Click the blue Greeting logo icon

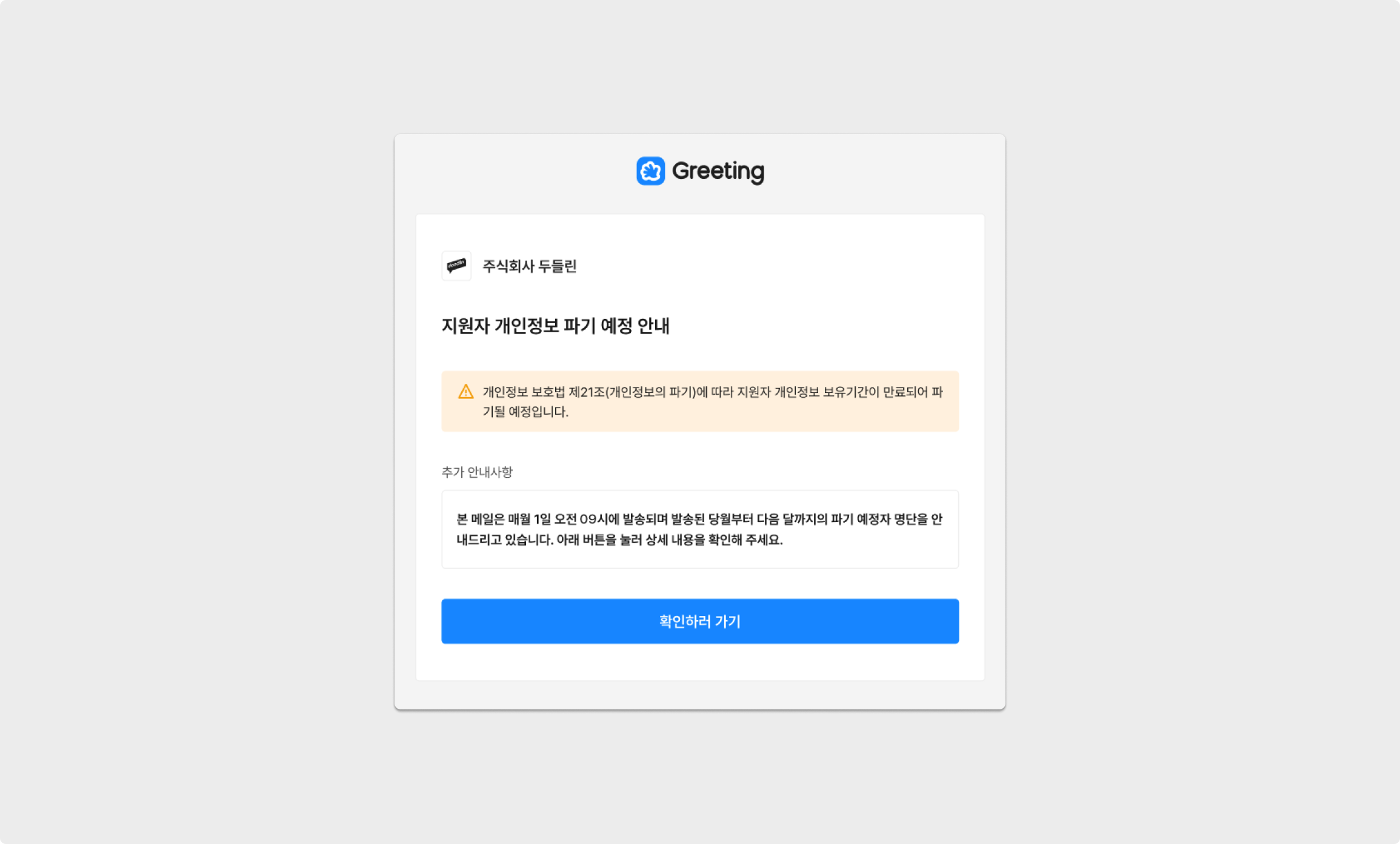(650, 171)
